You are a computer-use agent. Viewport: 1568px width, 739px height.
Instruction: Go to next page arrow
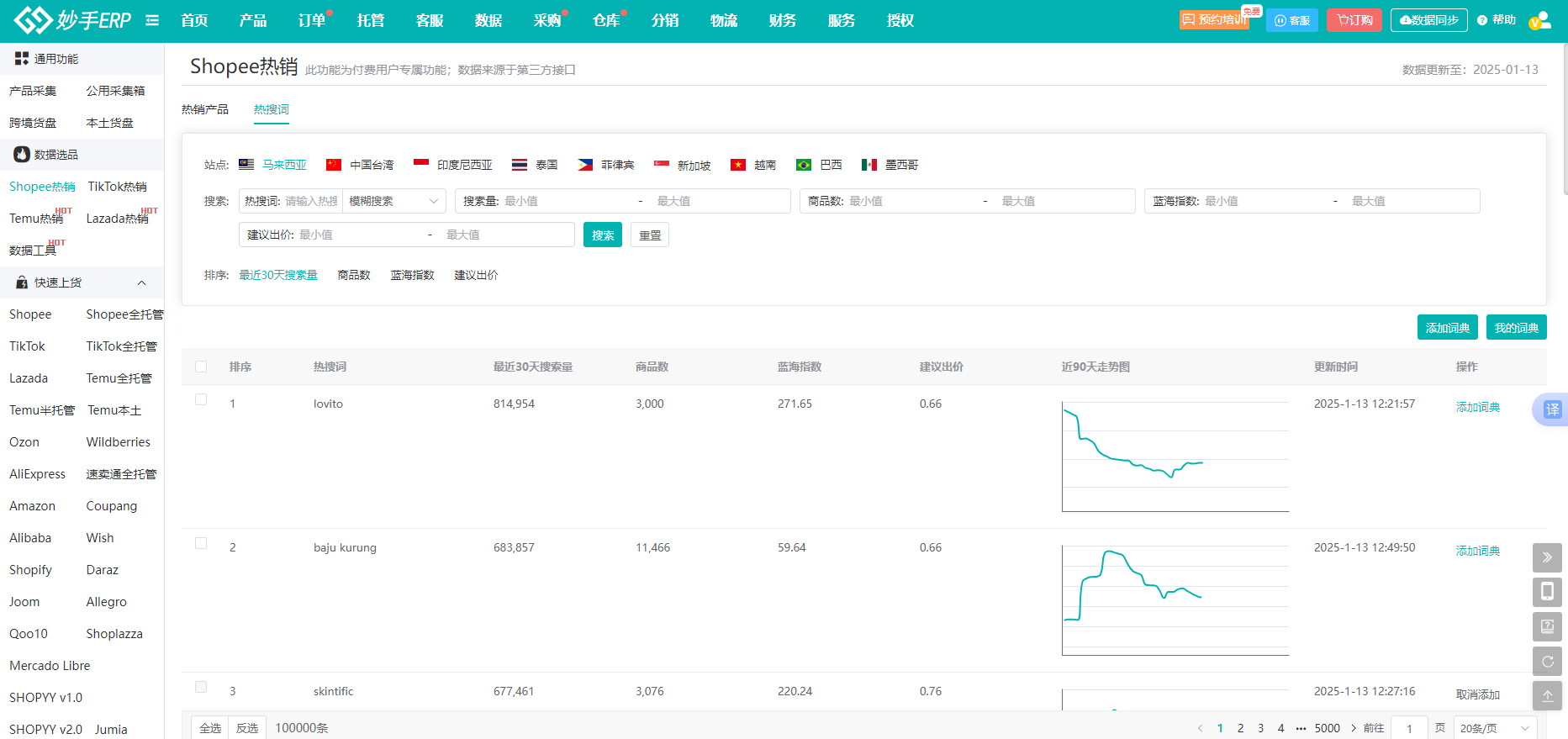[x=1353, y=728]
